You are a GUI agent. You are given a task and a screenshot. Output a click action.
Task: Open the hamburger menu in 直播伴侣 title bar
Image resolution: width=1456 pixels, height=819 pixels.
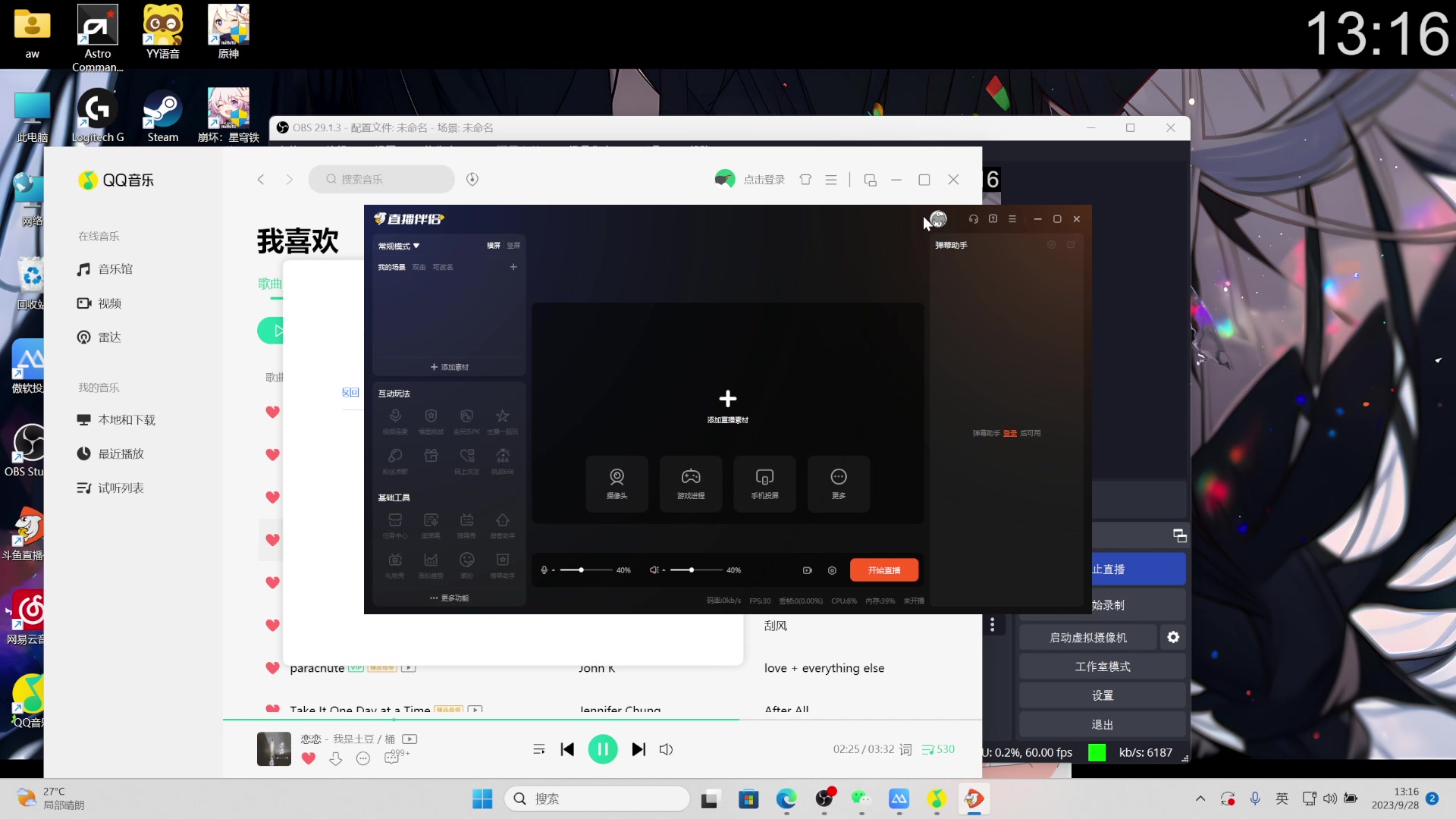coord(1012,219)
